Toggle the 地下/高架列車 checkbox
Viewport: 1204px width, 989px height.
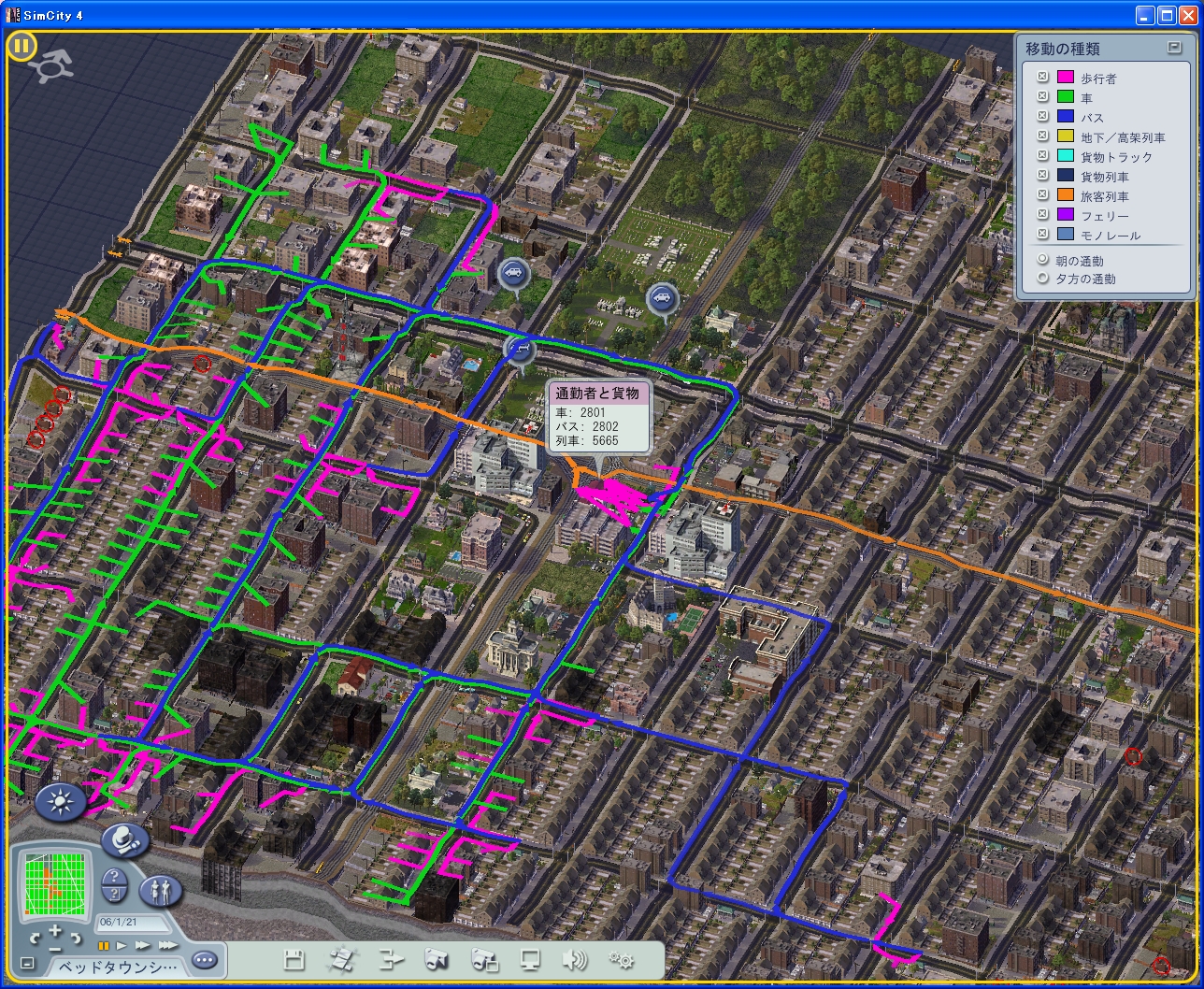click(1041, 136)
